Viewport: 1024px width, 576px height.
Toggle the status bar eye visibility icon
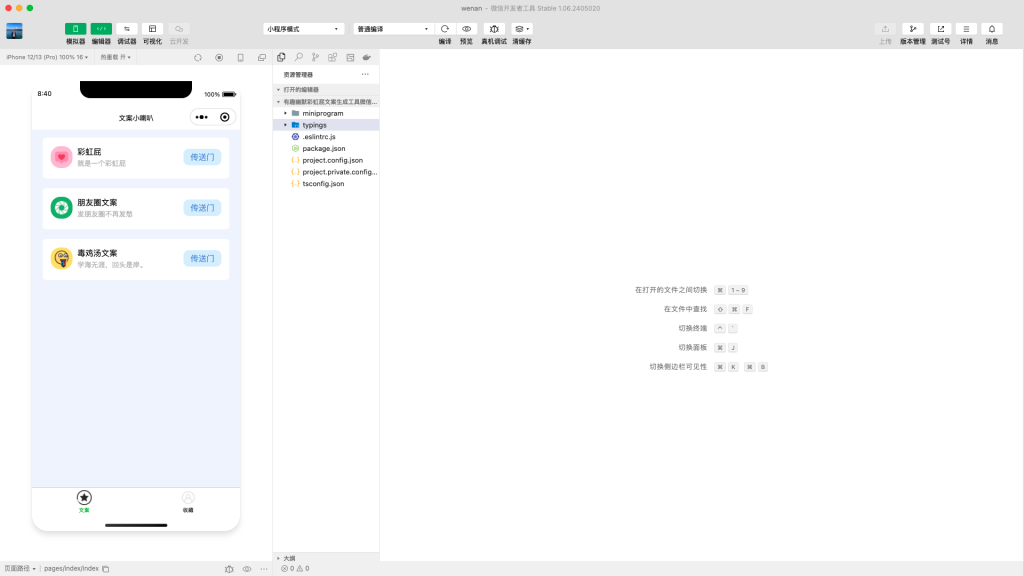click(247, 569)
